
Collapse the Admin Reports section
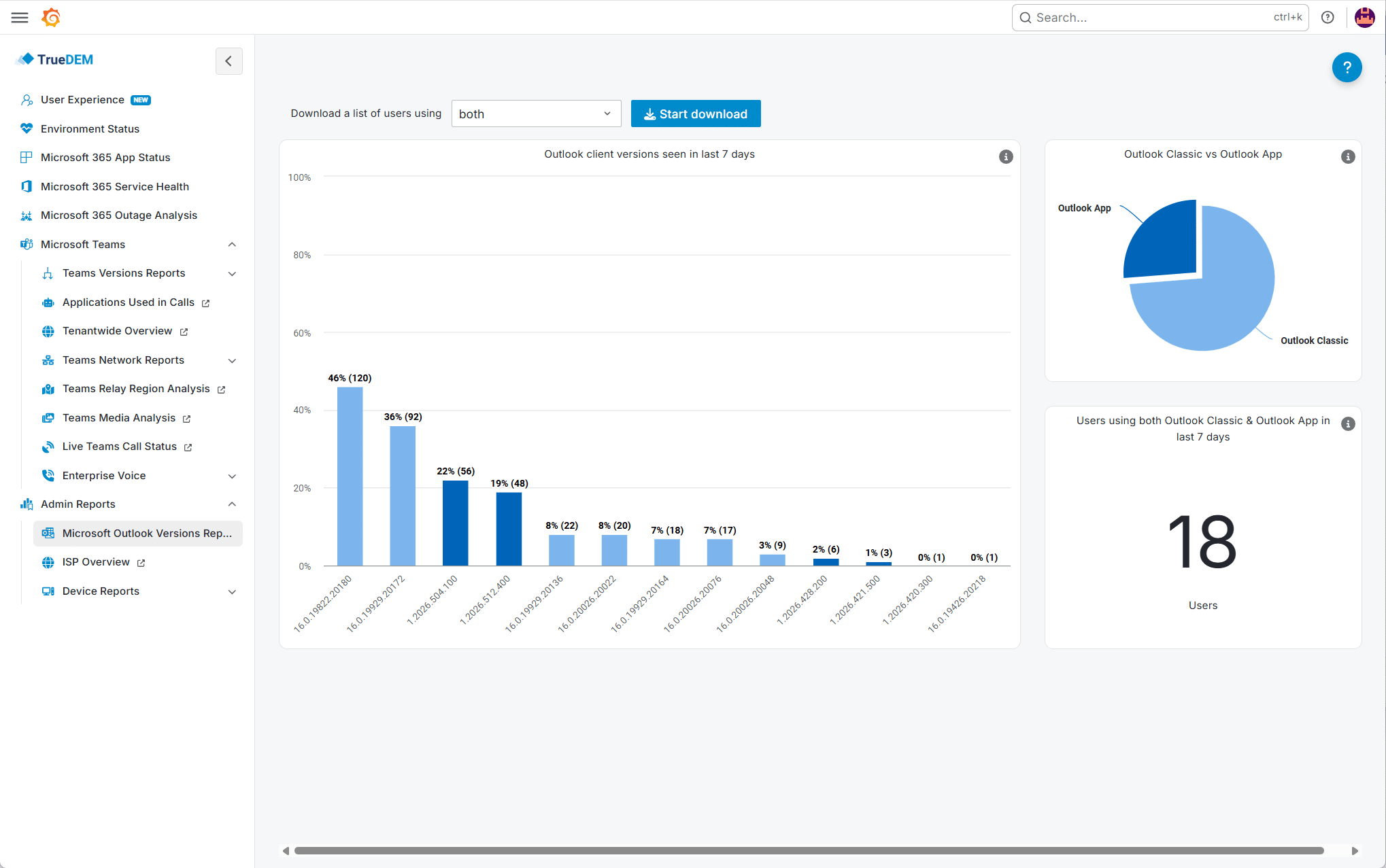coord(232,504)
